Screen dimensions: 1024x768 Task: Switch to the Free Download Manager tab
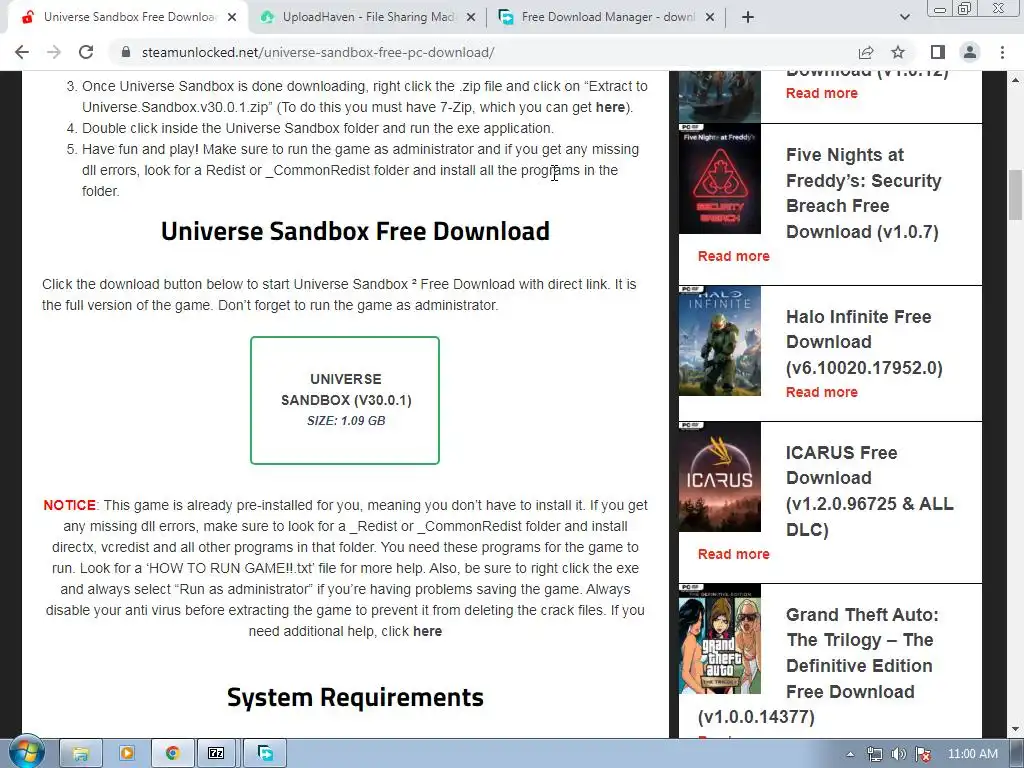coord(606,17)
